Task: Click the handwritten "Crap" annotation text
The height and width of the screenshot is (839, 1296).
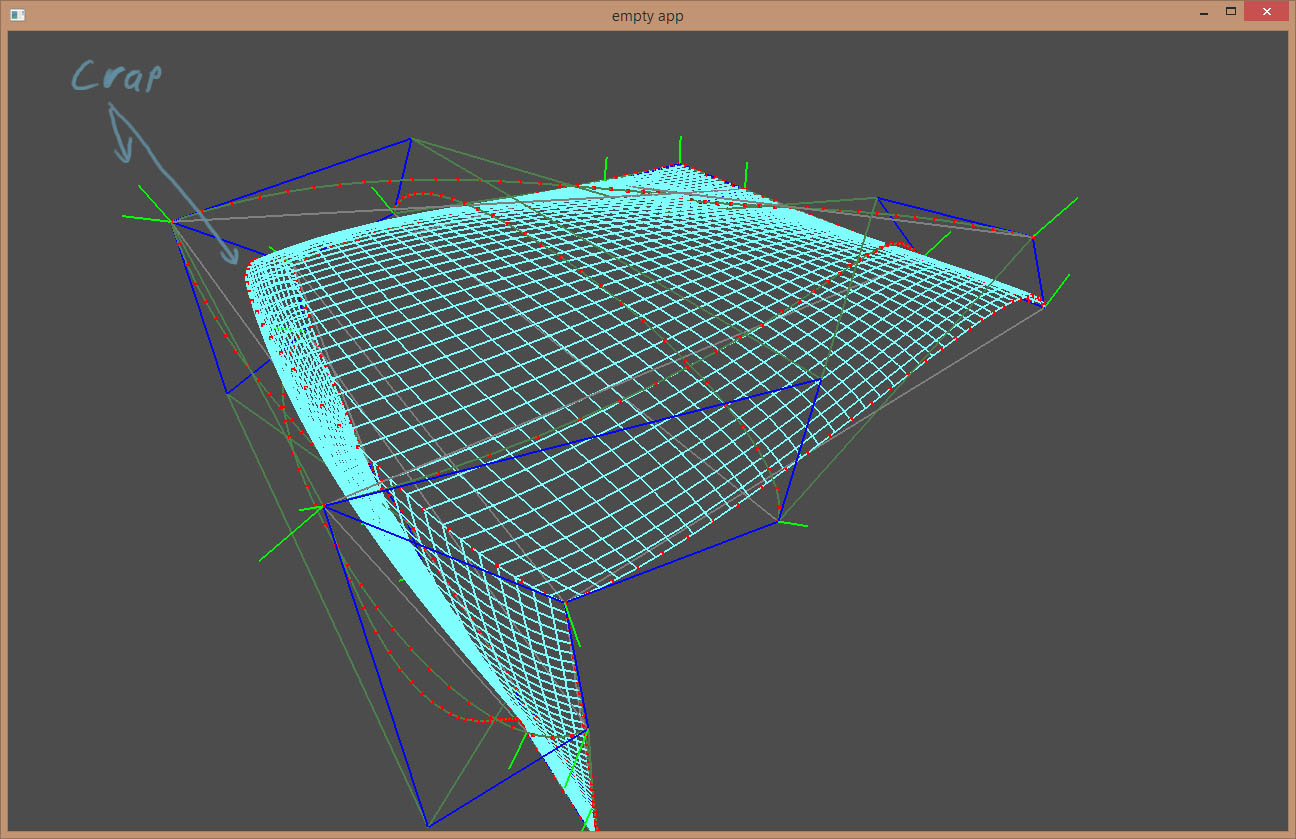Action: [x=116, y=75]
